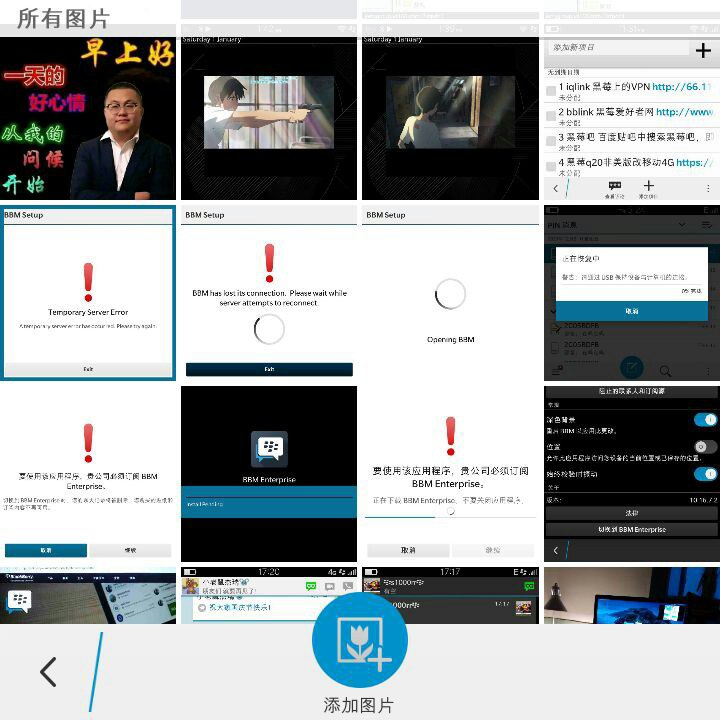Open the photo of monitor and lamp

pos(632,595)
